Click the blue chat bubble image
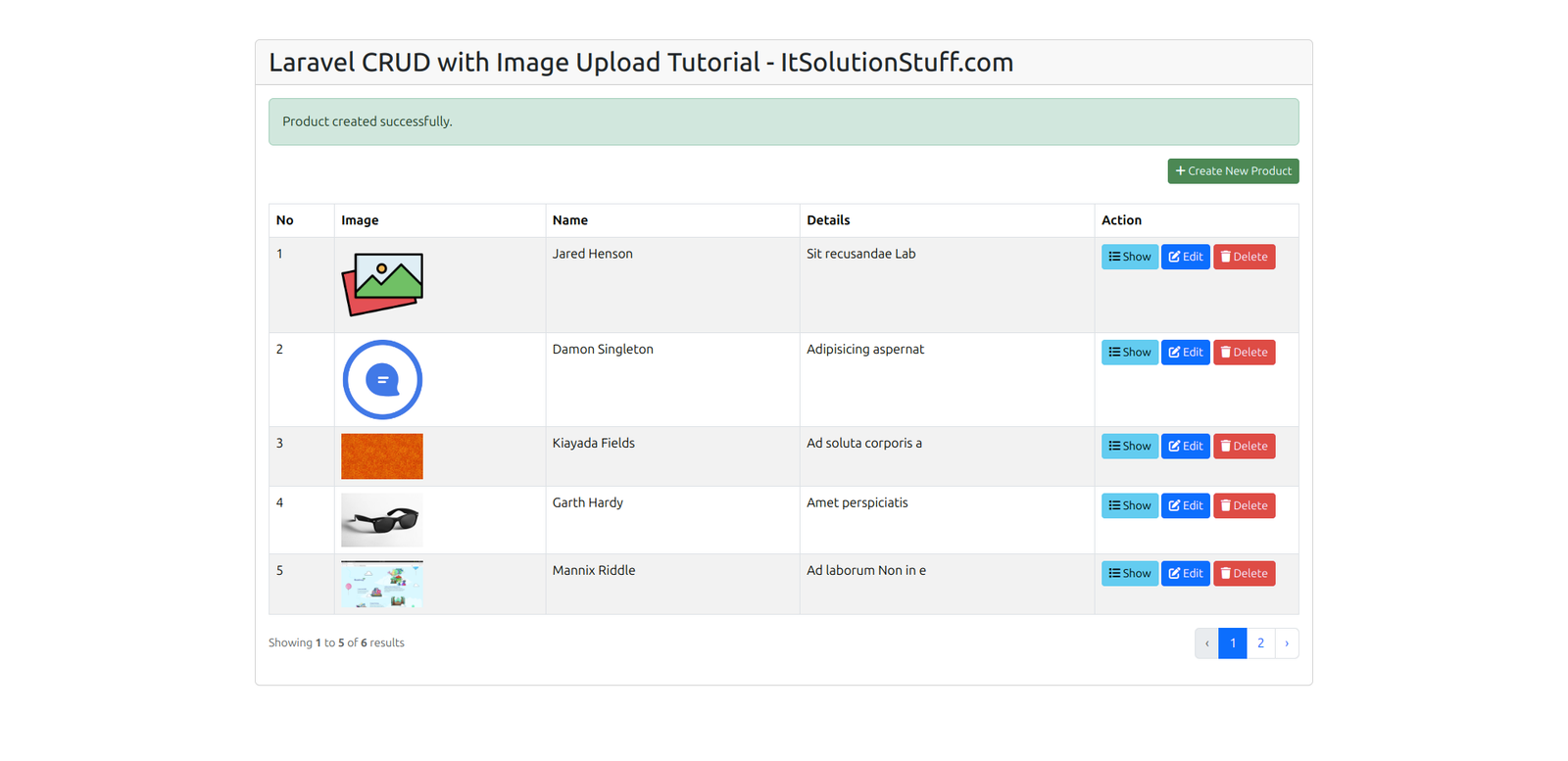The height and width of the screenshot is (761, 1568). (x=382, y=380)
